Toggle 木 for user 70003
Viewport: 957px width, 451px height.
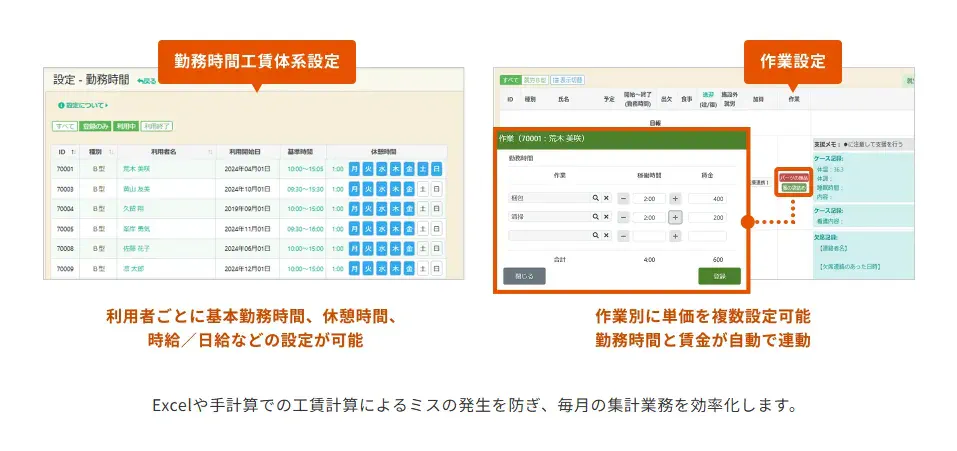coord(395,189)
